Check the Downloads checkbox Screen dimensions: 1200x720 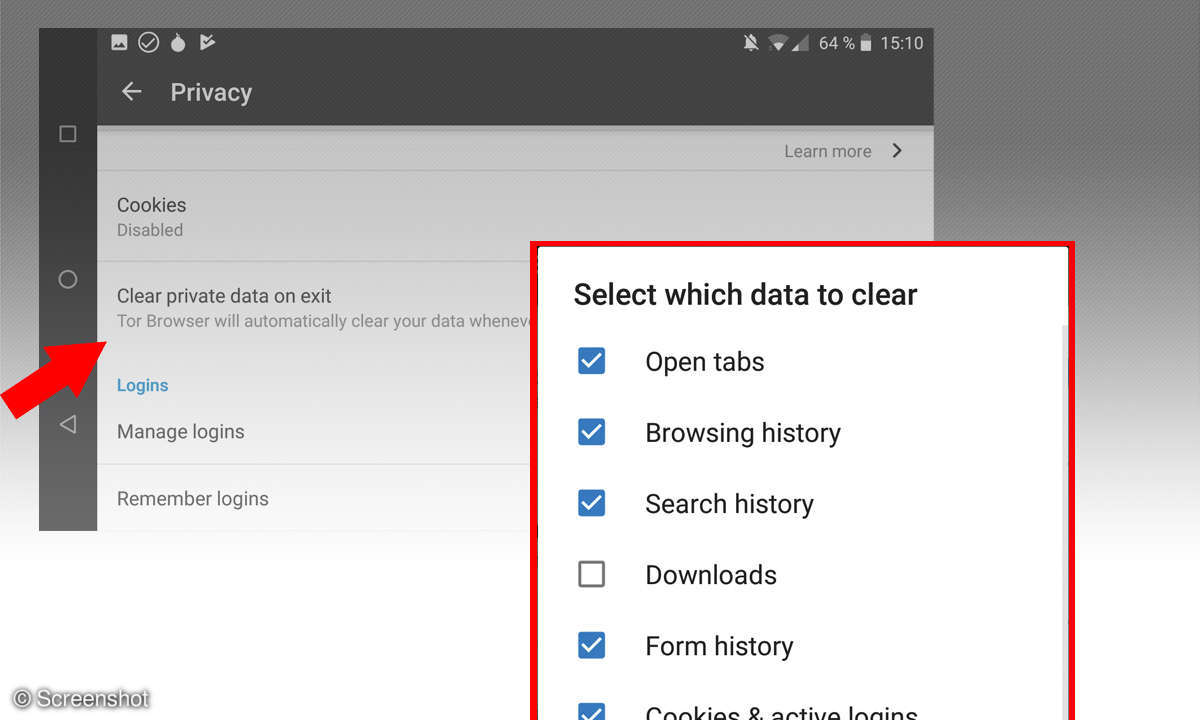[591, 574]
